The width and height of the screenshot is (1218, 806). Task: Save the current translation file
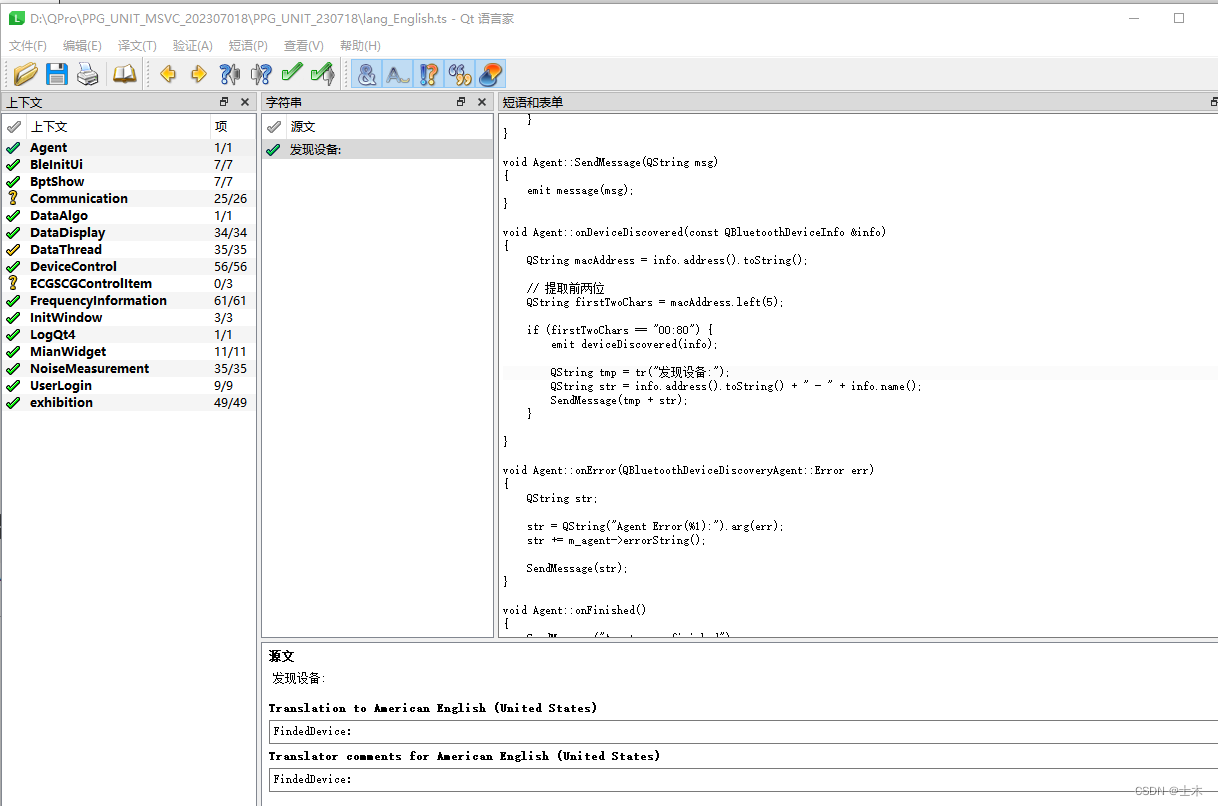click(56, 73)
